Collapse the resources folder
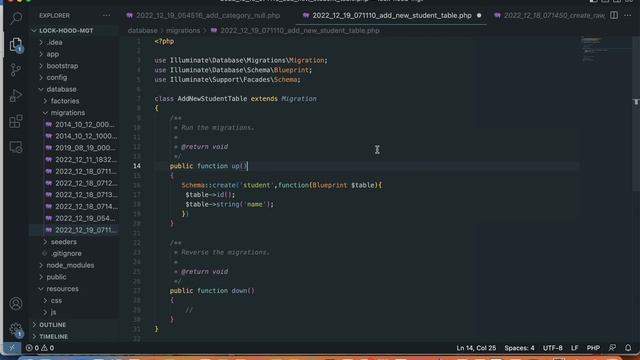The height and width of the screenshot is (360, 640). [x=62, y=289]
